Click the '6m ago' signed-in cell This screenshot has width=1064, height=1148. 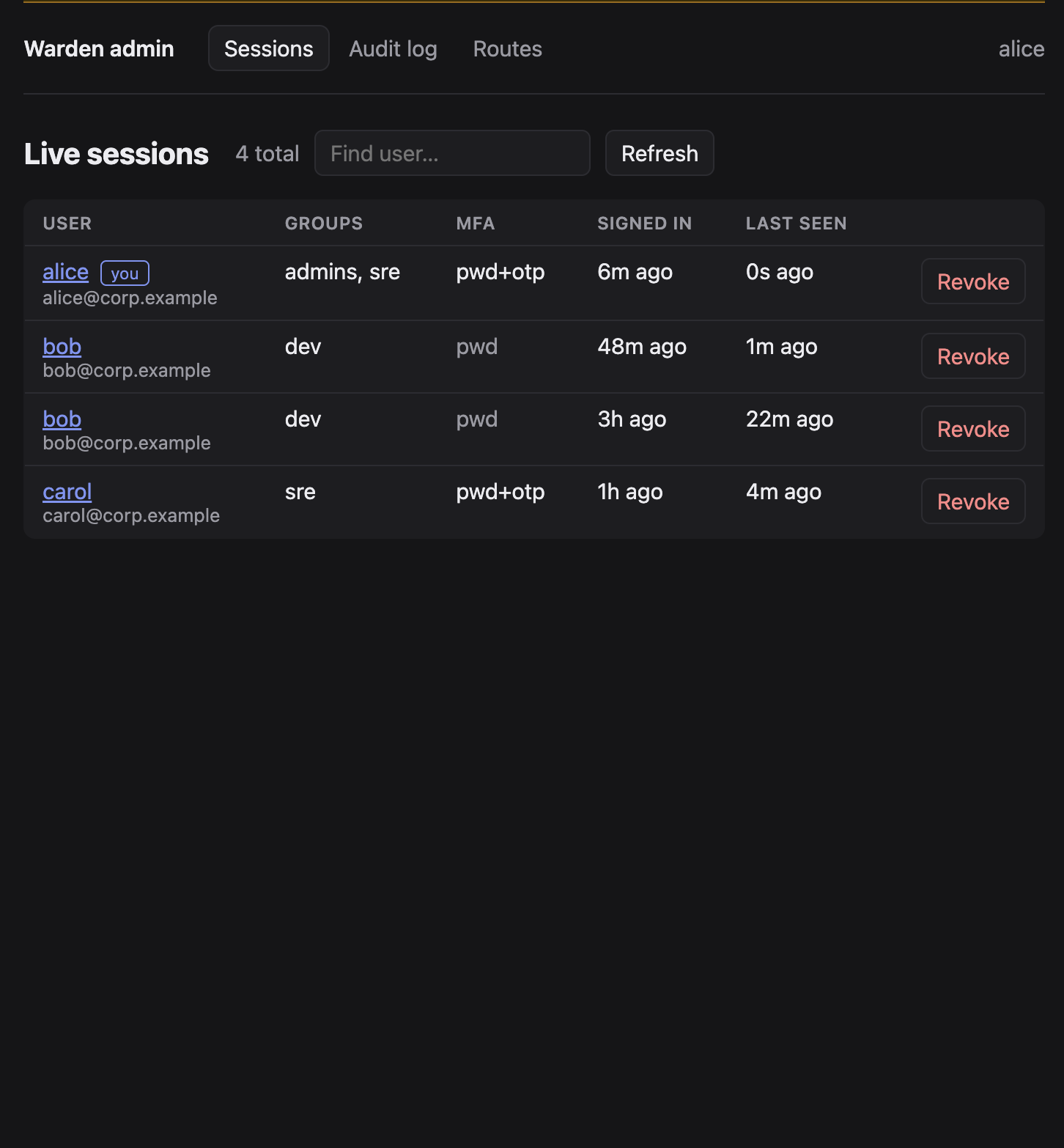[635, 272]
